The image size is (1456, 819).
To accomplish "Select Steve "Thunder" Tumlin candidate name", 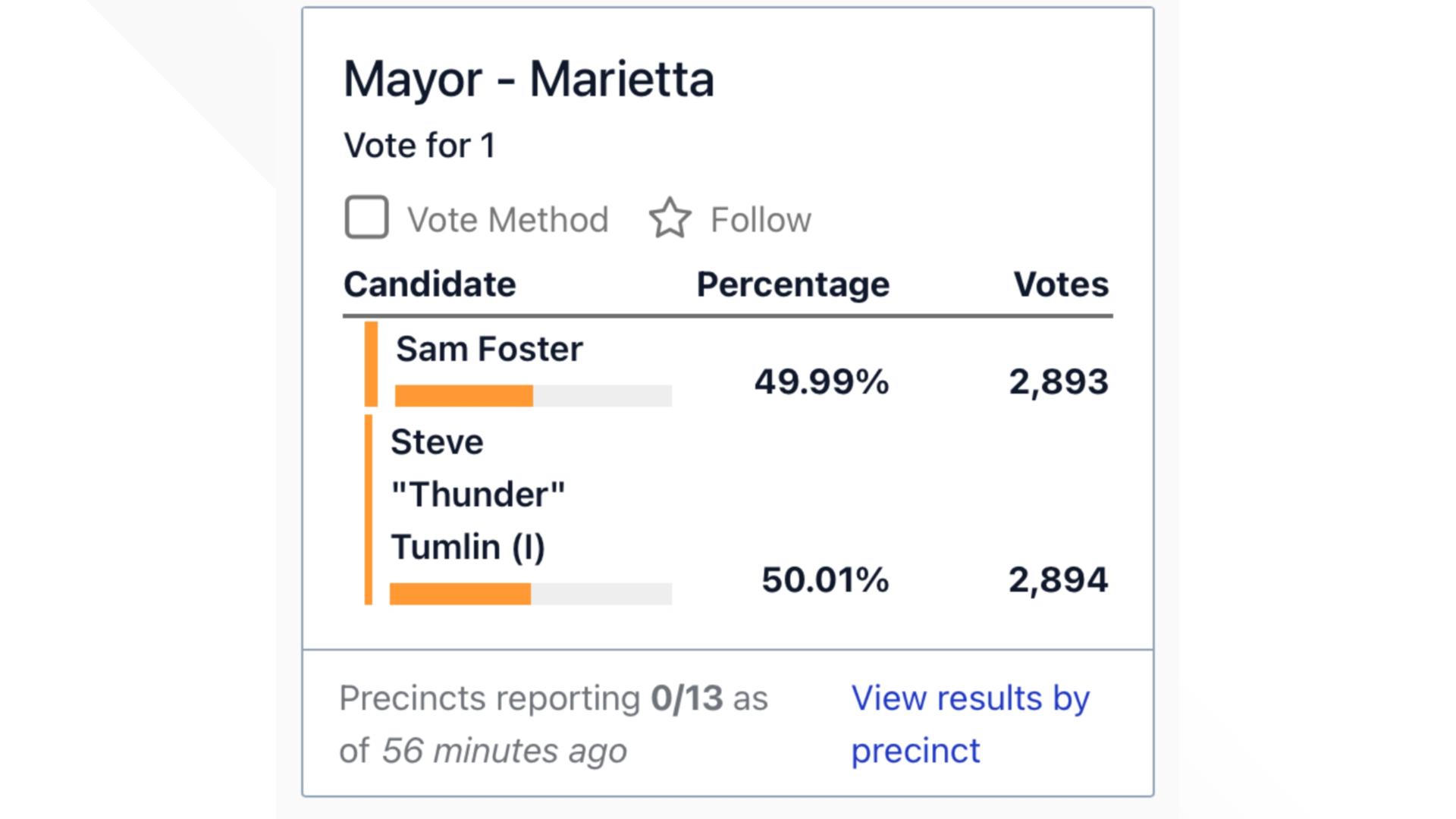I will pyautogui.click(x=478, y=494).
